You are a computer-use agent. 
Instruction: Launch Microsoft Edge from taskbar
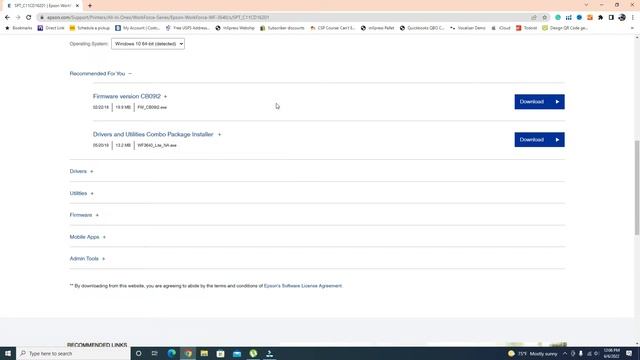click(x=171, y=353)
